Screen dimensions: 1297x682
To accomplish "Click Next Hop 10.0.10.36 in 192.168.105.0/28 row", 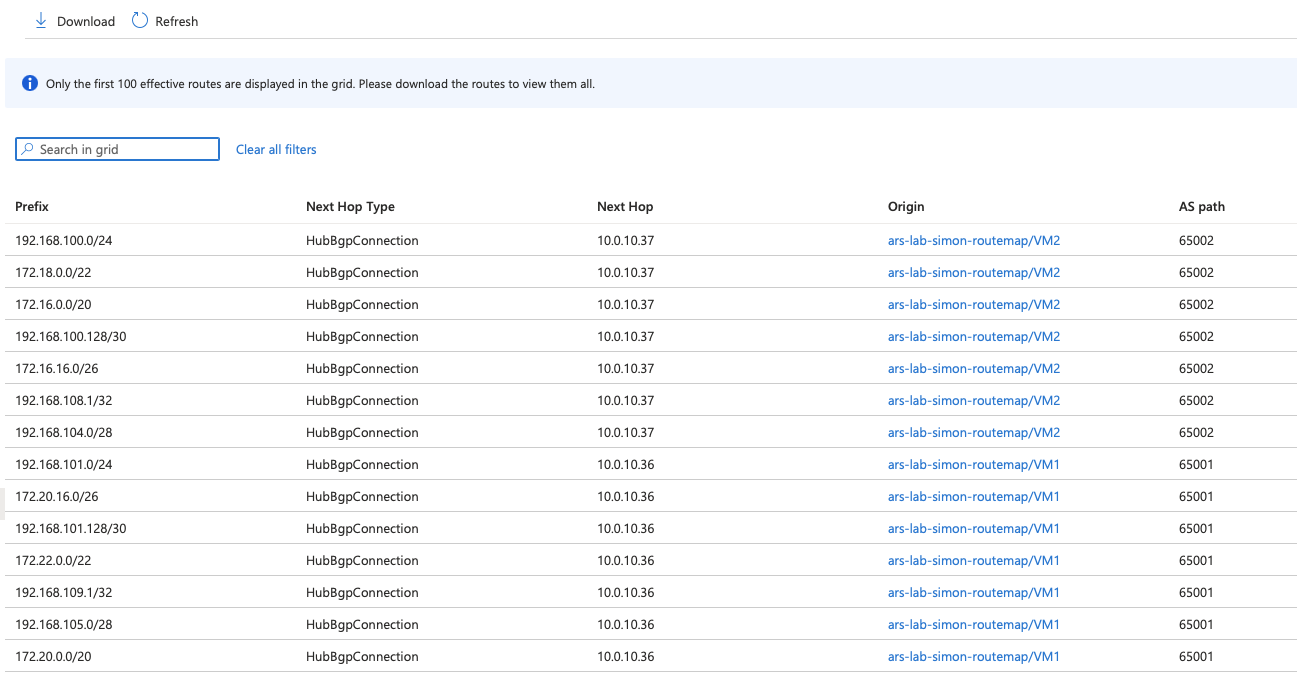I will coord(626,624).
